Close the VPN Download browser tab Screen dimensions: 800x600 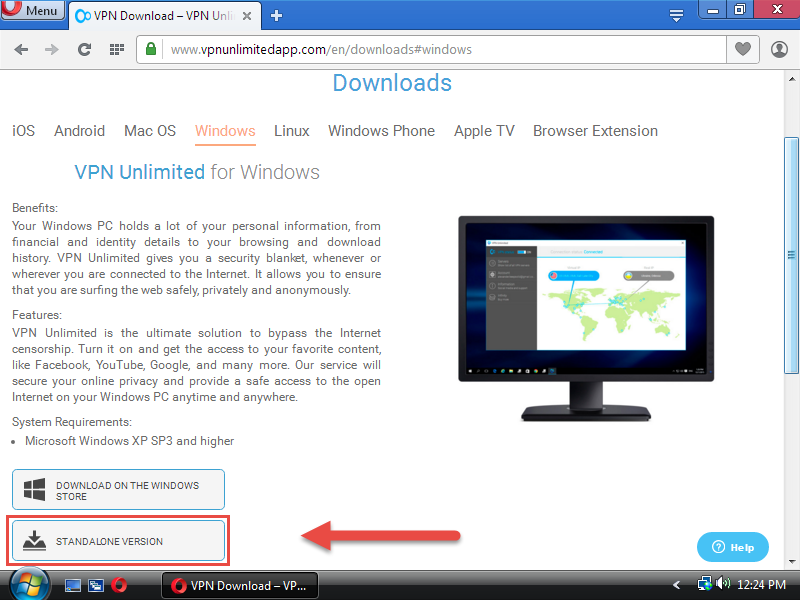(x=247, y=16)
